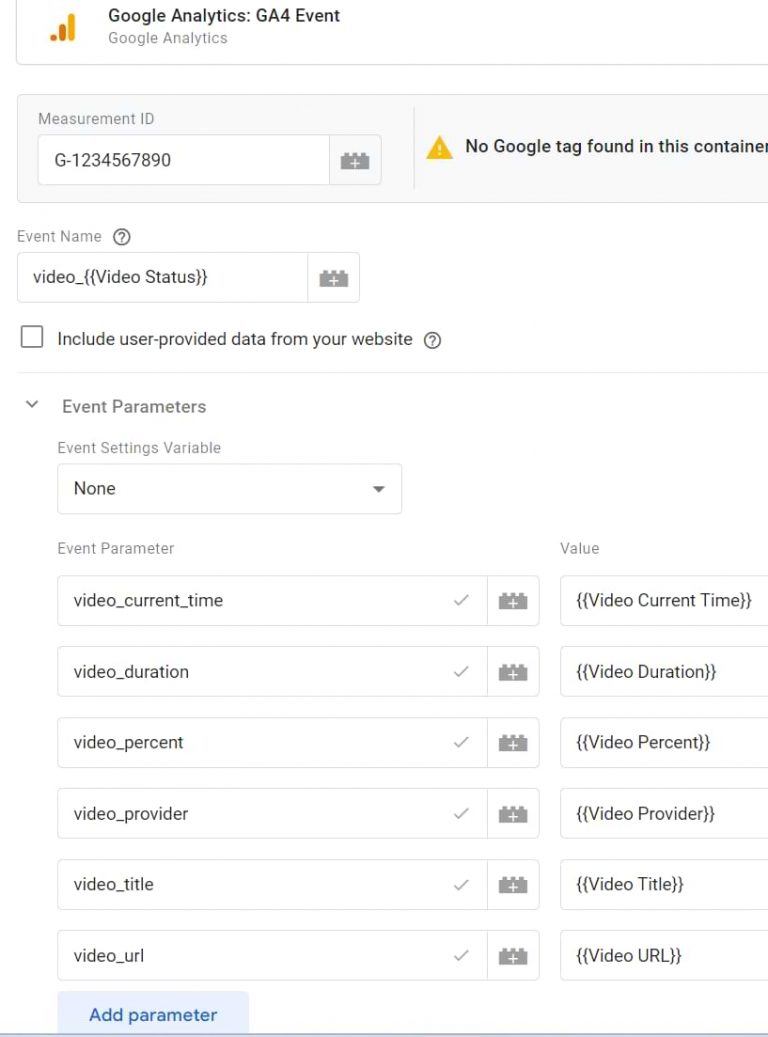Click the variable picker for video_title parameter

point(512,884)
